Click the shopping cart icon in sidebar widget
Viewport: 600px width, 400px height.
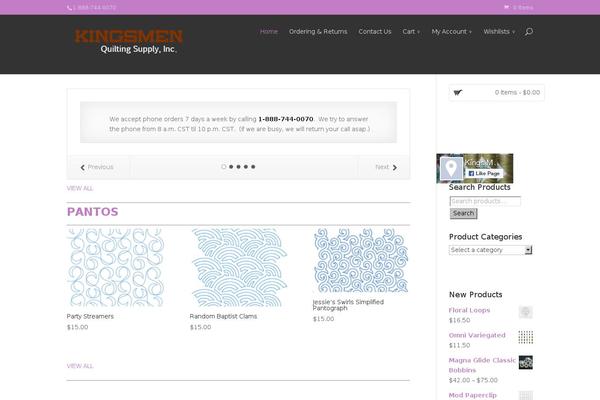[458, 92]
